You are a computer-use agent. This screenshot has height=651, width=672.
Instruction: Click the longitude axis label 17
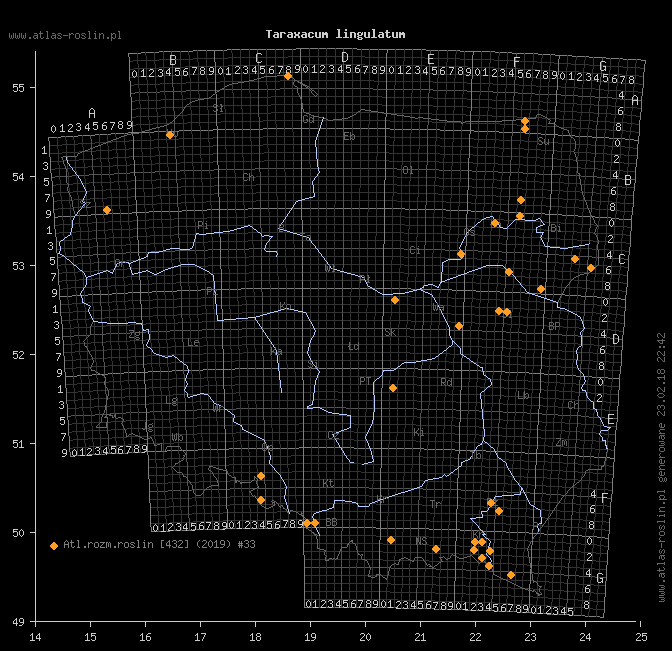click(x=200, y=637)
